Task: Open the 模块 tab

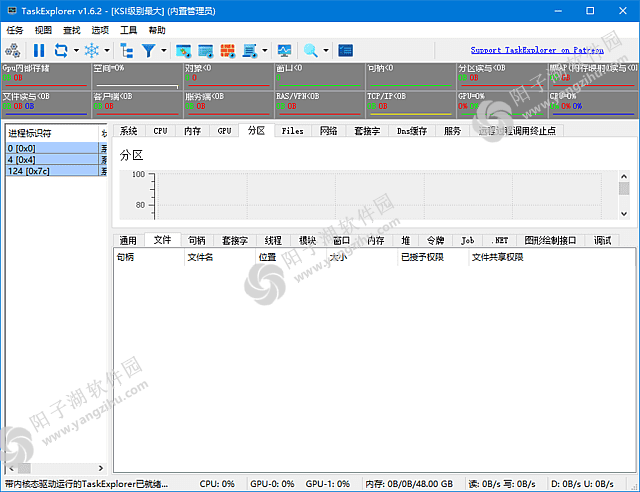Action: 307,240
